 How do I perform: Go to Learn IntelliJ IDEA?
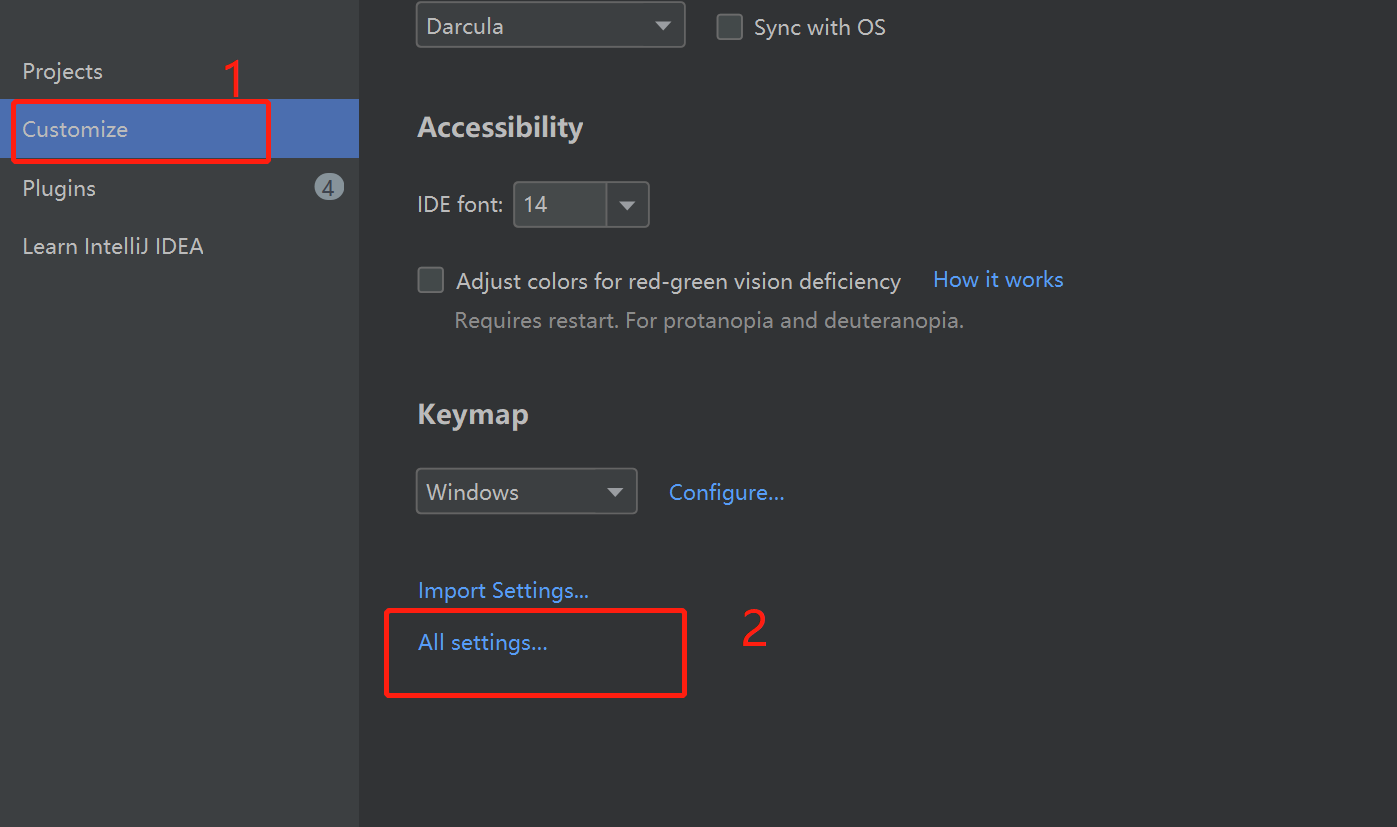pos(113,246)
